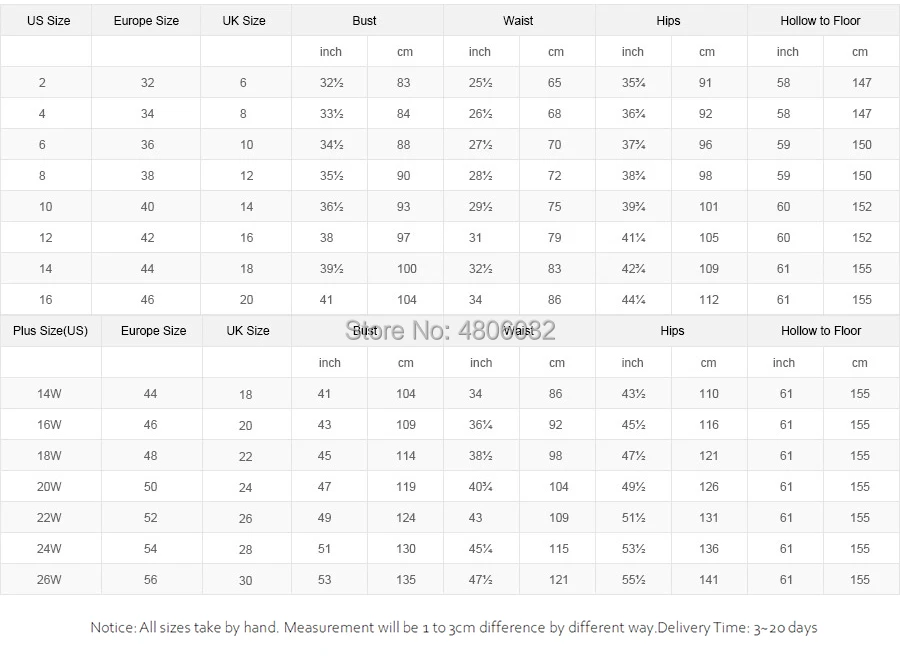Click the 20W size row label
The image size is (900, 660).
click(49, 487)
